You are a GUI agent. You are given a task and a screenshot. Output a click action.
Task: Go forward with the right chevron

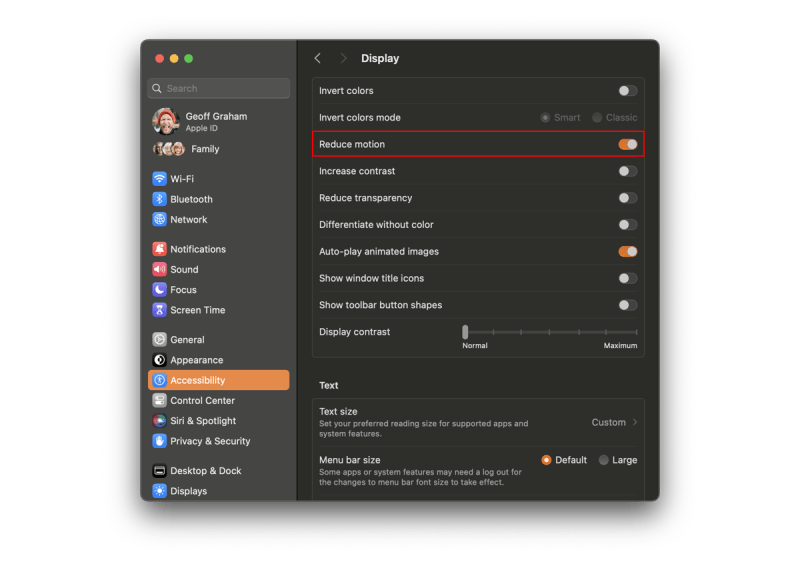coord(343,58)
